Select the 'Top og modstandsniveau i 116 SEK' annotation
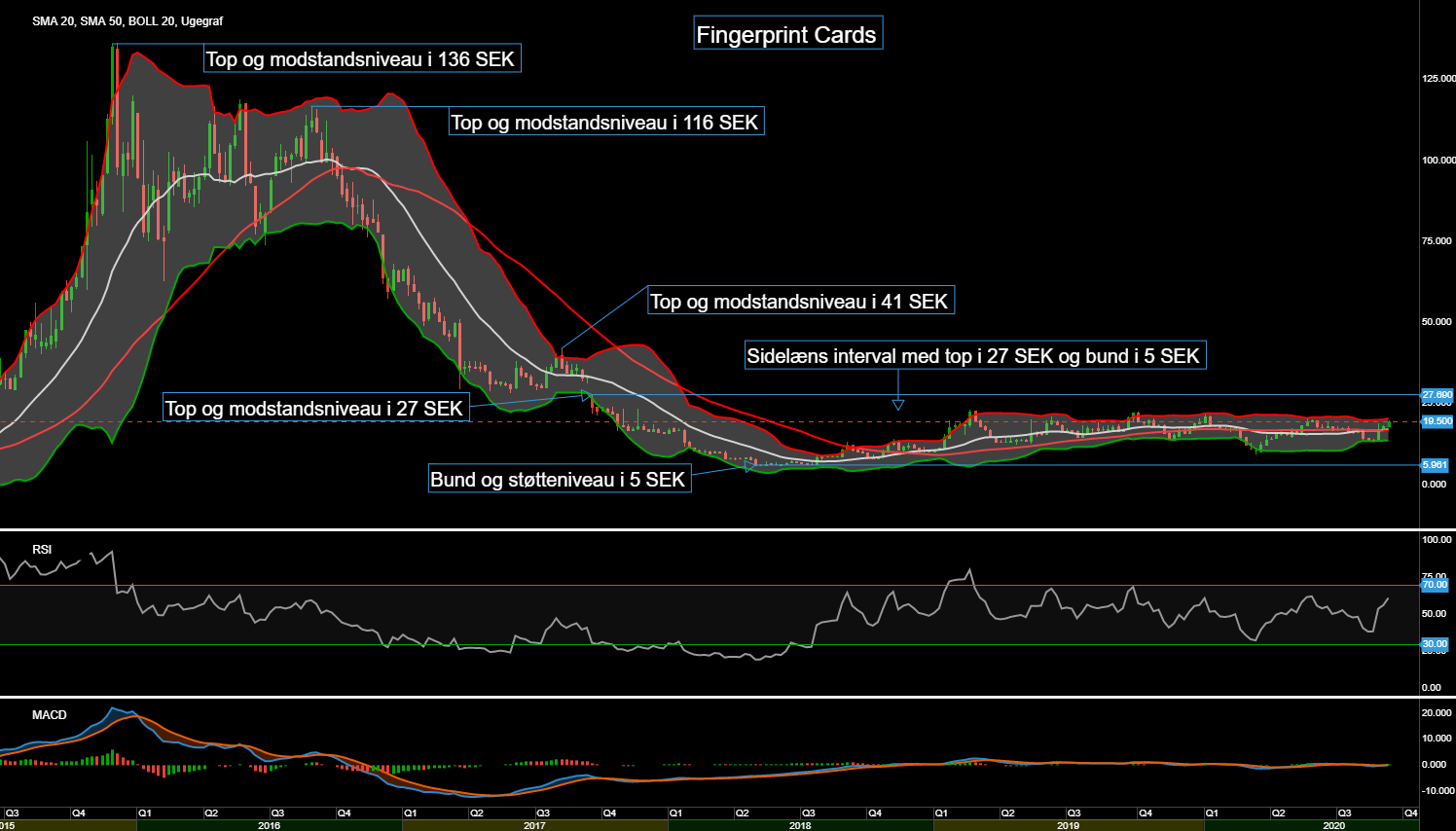1456x831 pixels. pyautogui.click(x=605, y=122)
